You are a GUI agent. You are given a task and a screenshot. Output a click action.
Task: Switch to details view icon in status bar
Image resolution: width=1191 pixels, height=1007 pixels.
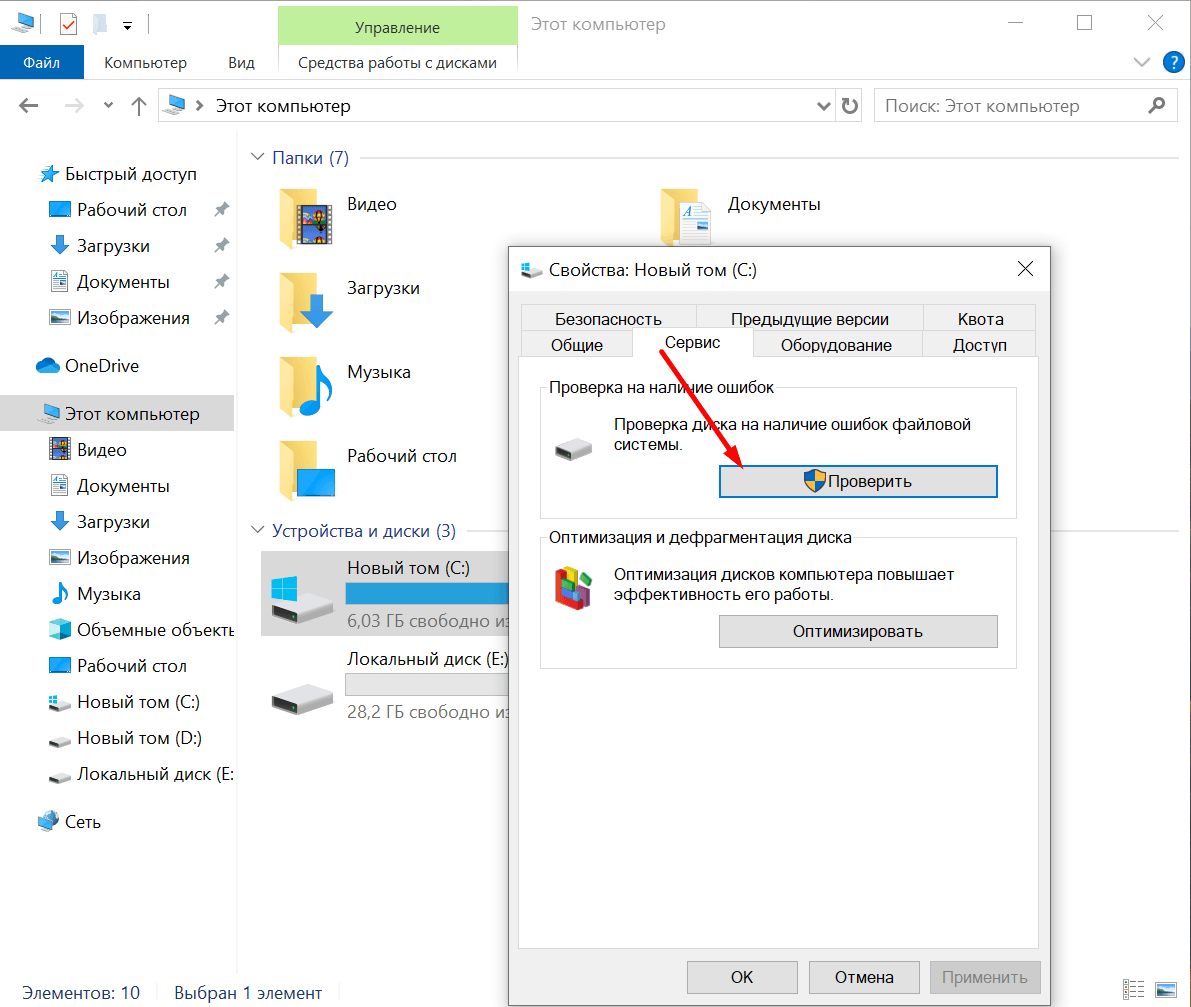(x=1133, y=990)
